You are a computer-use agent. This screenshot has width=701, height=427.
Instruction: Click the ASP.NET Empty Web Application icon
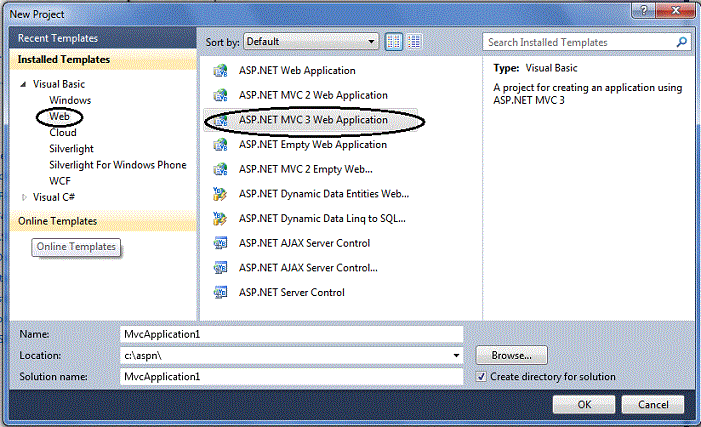[220, 144]
